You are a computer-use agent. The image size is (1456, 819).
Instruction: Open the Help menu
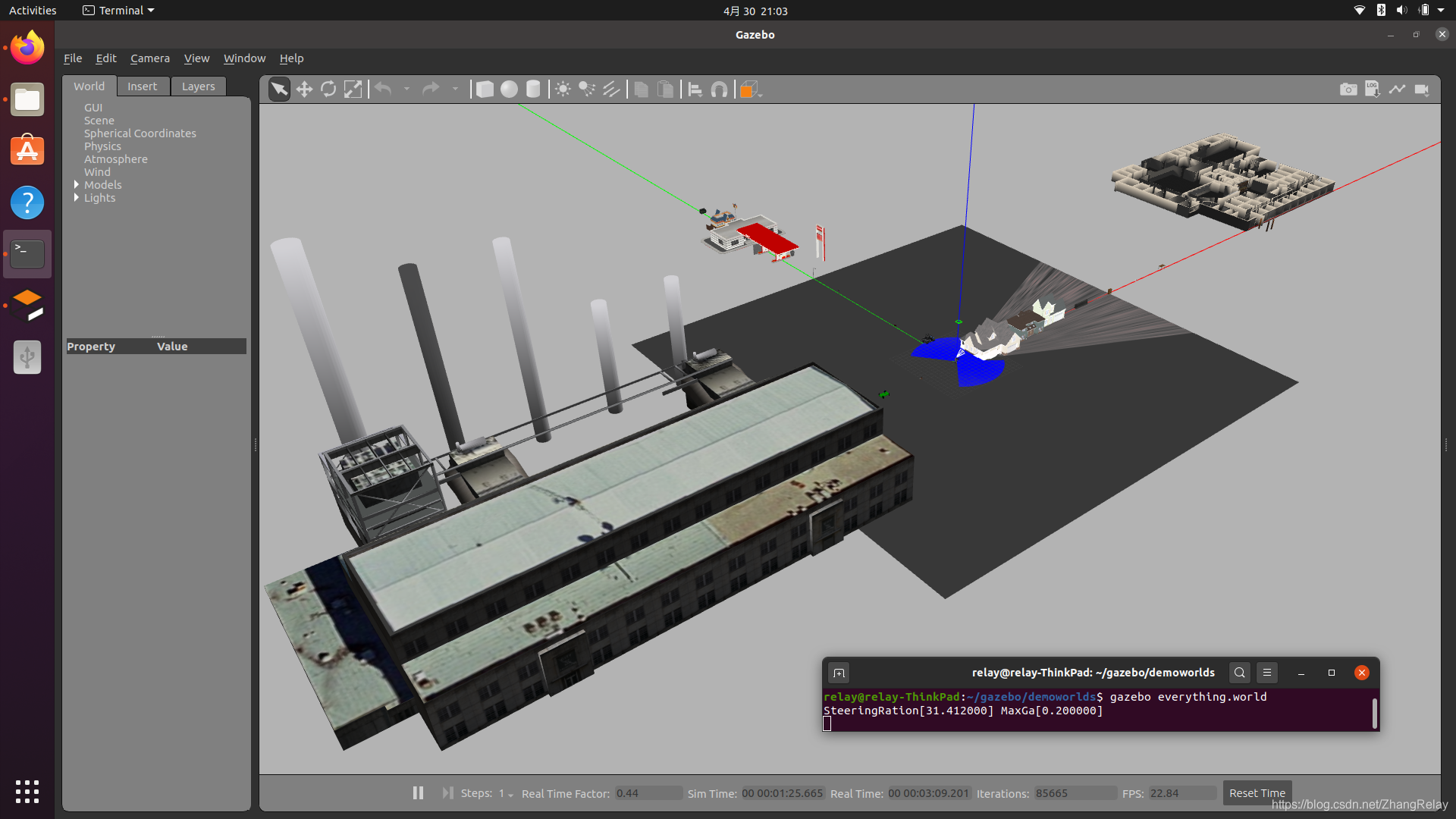pyautogui.click(x=291, y=58)
